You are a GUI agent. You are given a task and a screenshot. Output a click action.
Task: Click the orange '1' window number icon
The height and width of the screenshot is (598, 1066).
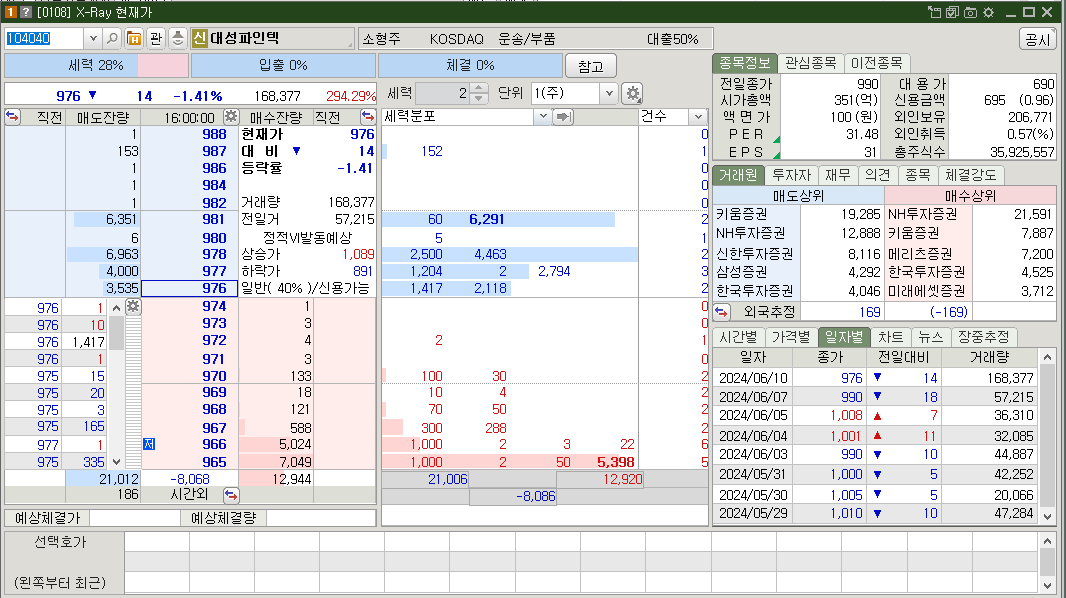point(10,12)
